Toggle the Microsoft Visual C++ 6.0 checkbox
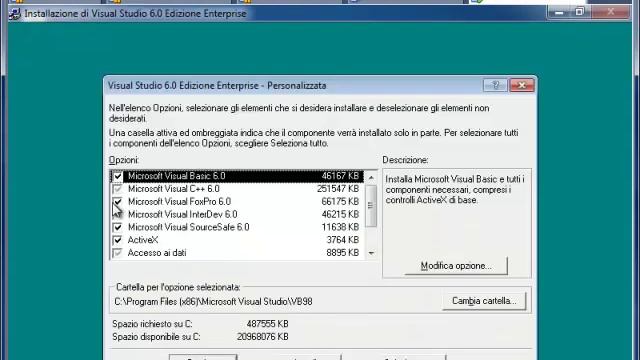The image size is (640, 360). 118,189
